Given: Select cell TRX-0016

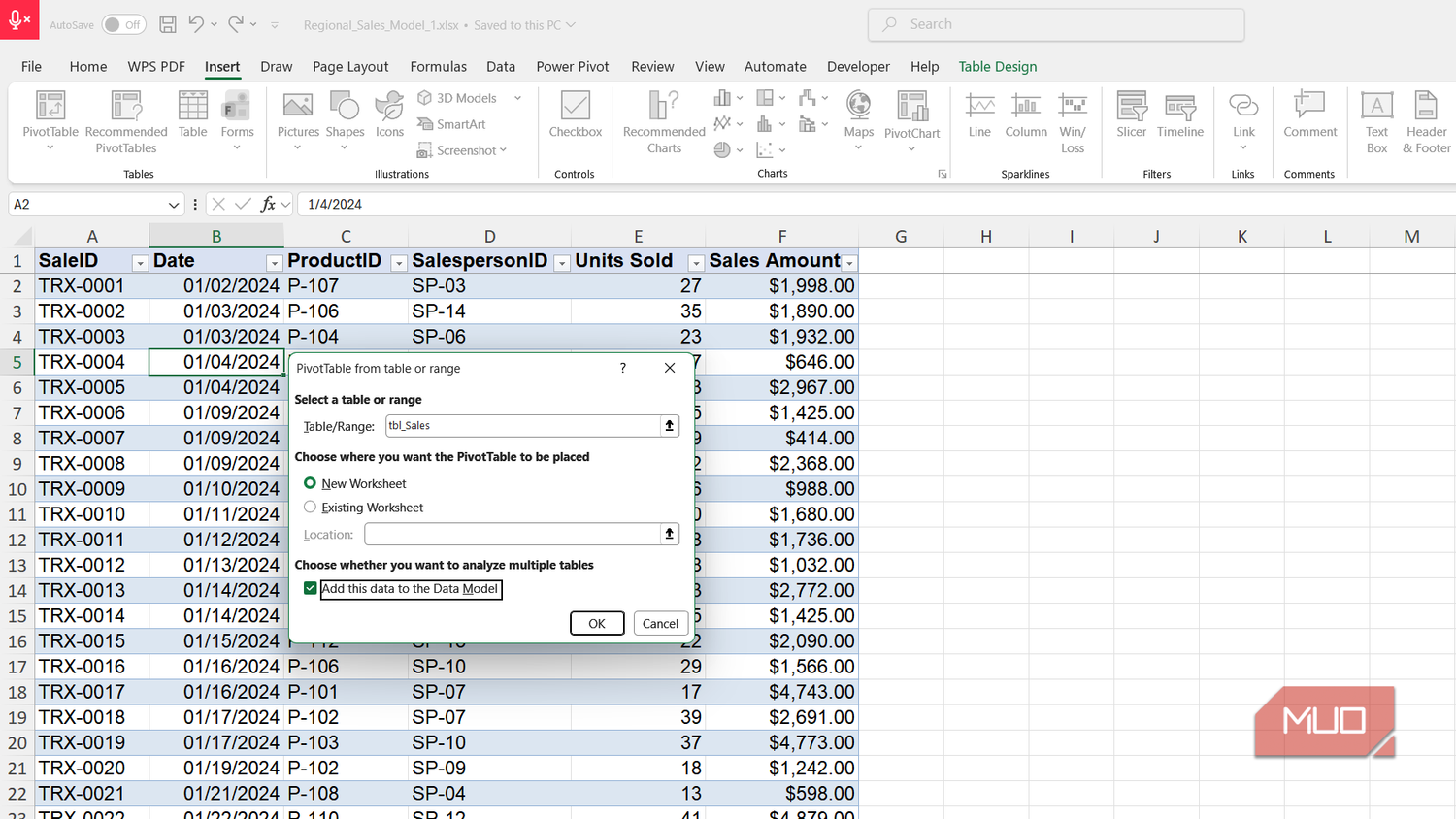Looking at the screenshot, I should [x=91, y=667].
